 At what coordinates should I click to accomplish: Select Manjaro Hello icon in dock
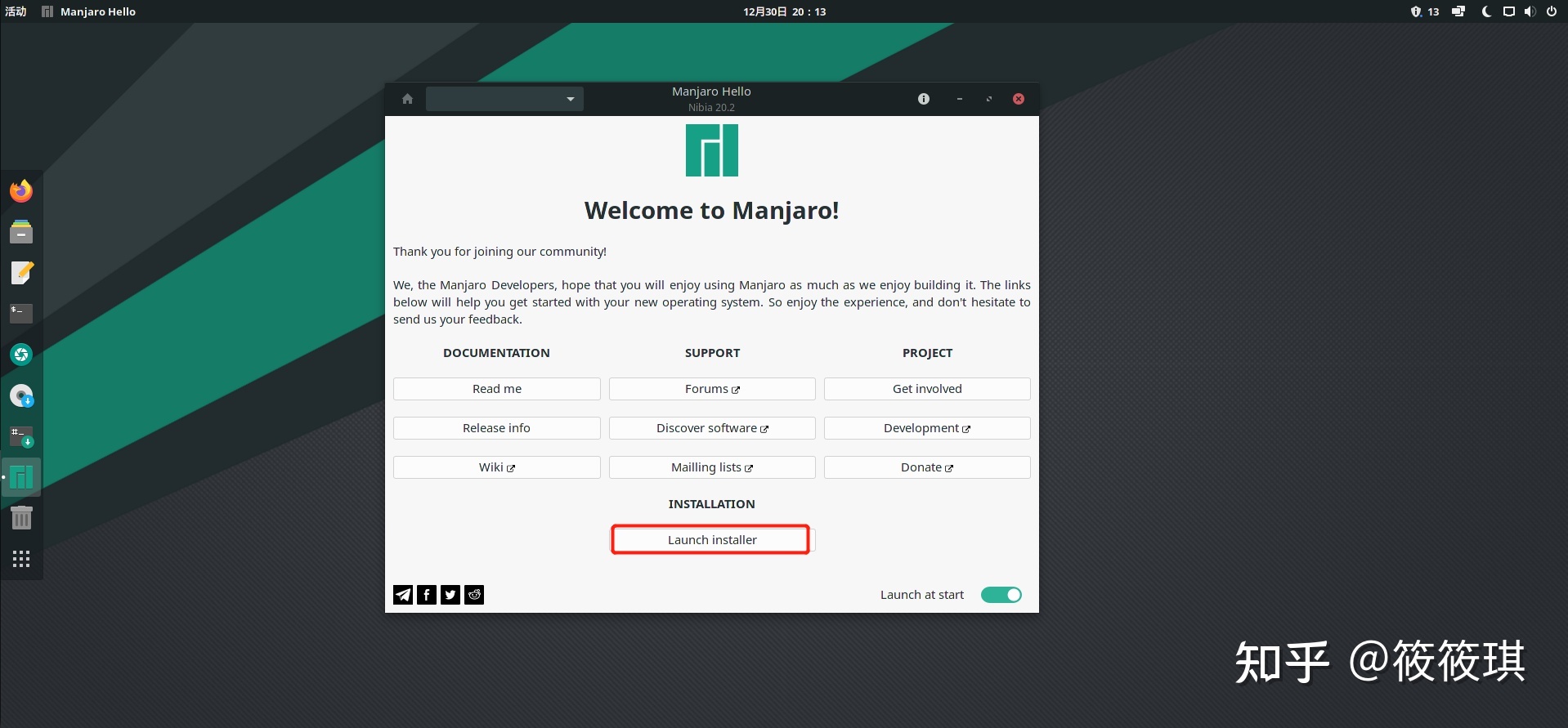(21, 476)
